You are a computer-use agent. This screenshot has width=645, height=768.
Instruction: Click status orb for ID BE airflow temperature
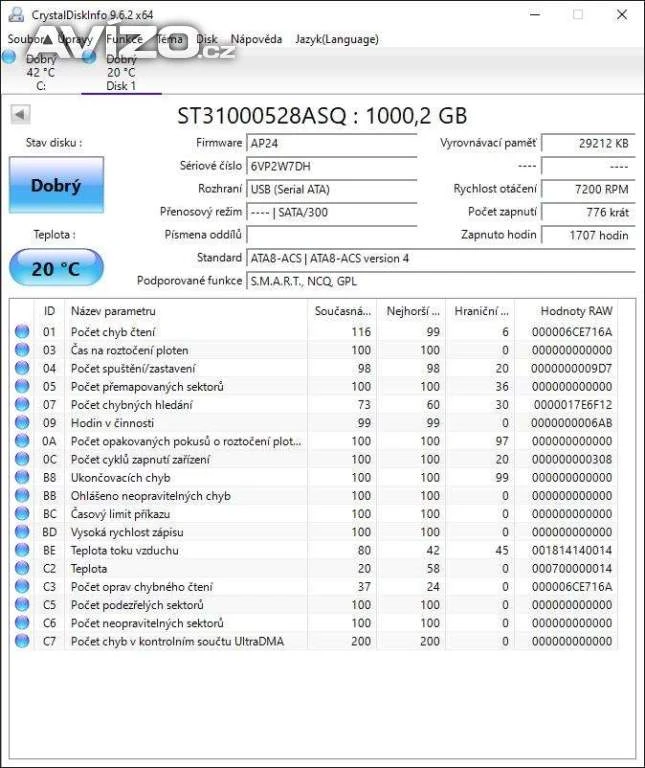pos(22,550)
